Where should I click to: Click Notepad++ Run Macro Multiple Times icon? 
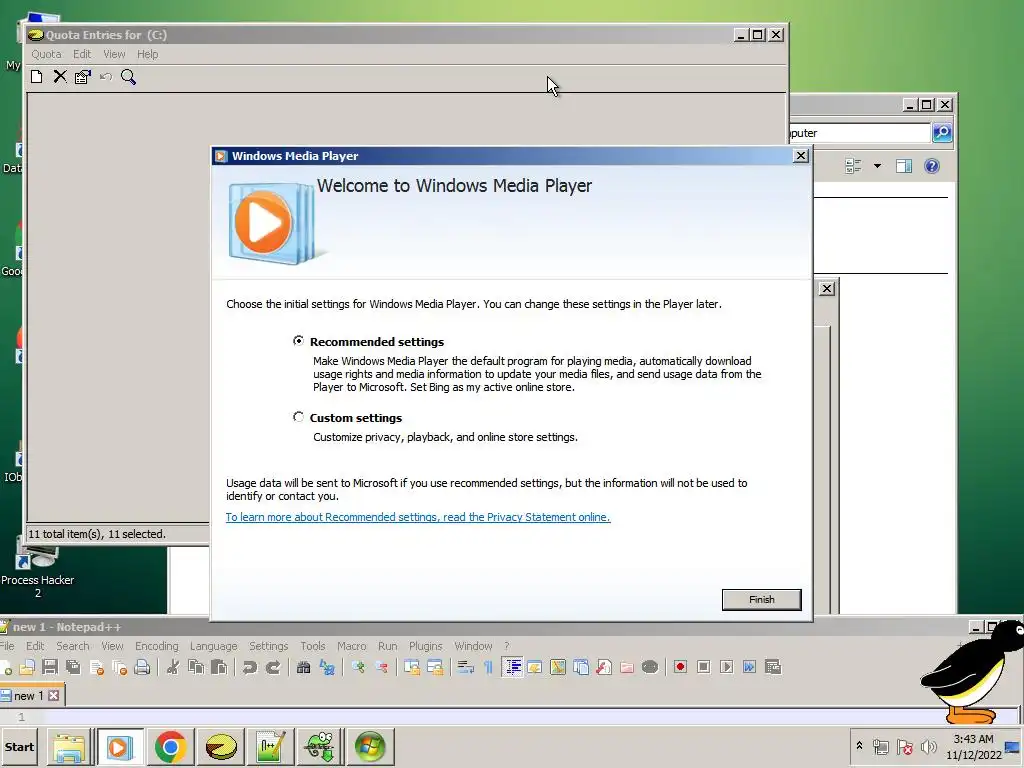click(750, 667)
